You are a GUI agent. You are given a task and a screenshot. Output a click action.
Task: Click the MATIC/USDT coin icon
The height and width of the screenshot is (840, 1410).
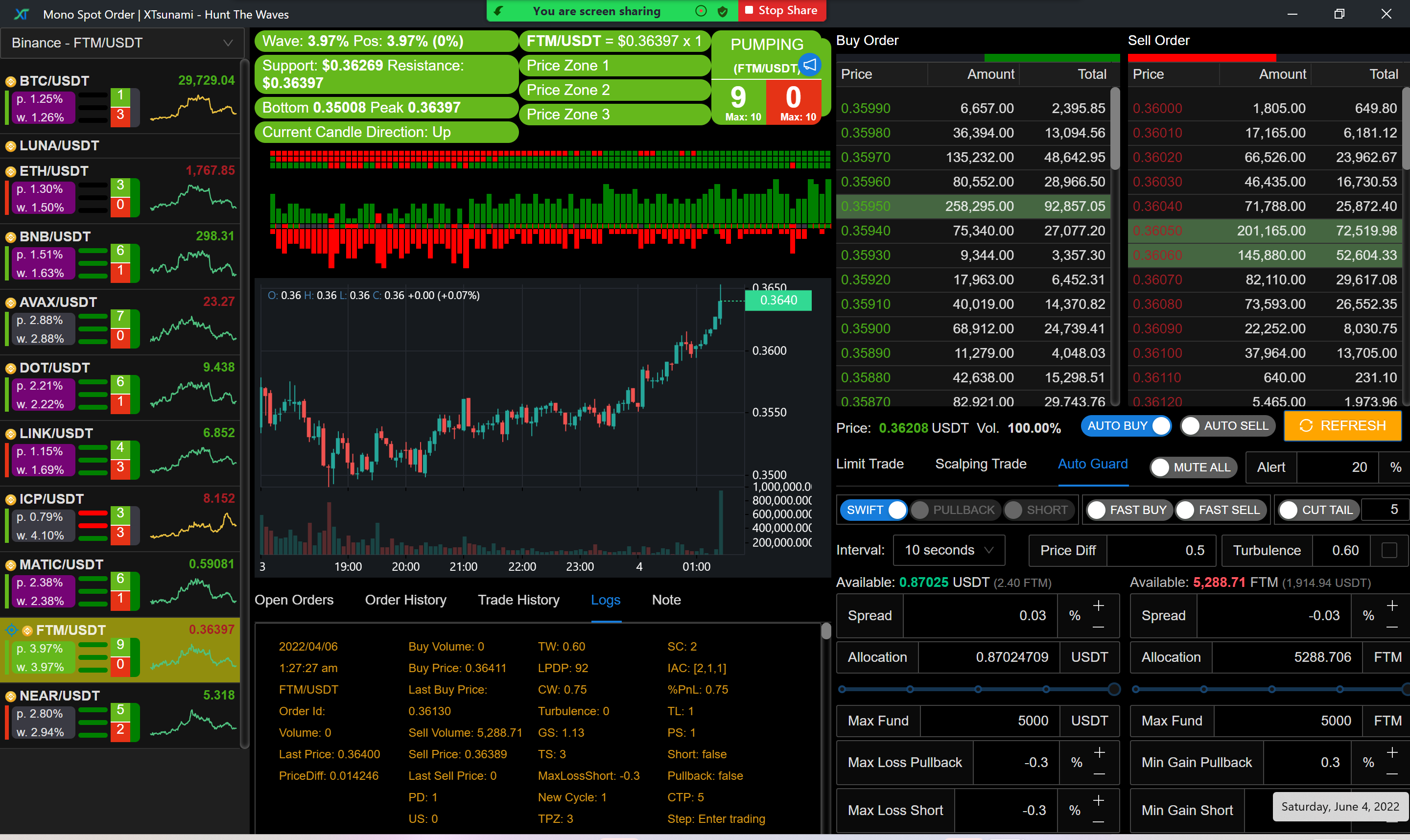(x=10, y=565)
